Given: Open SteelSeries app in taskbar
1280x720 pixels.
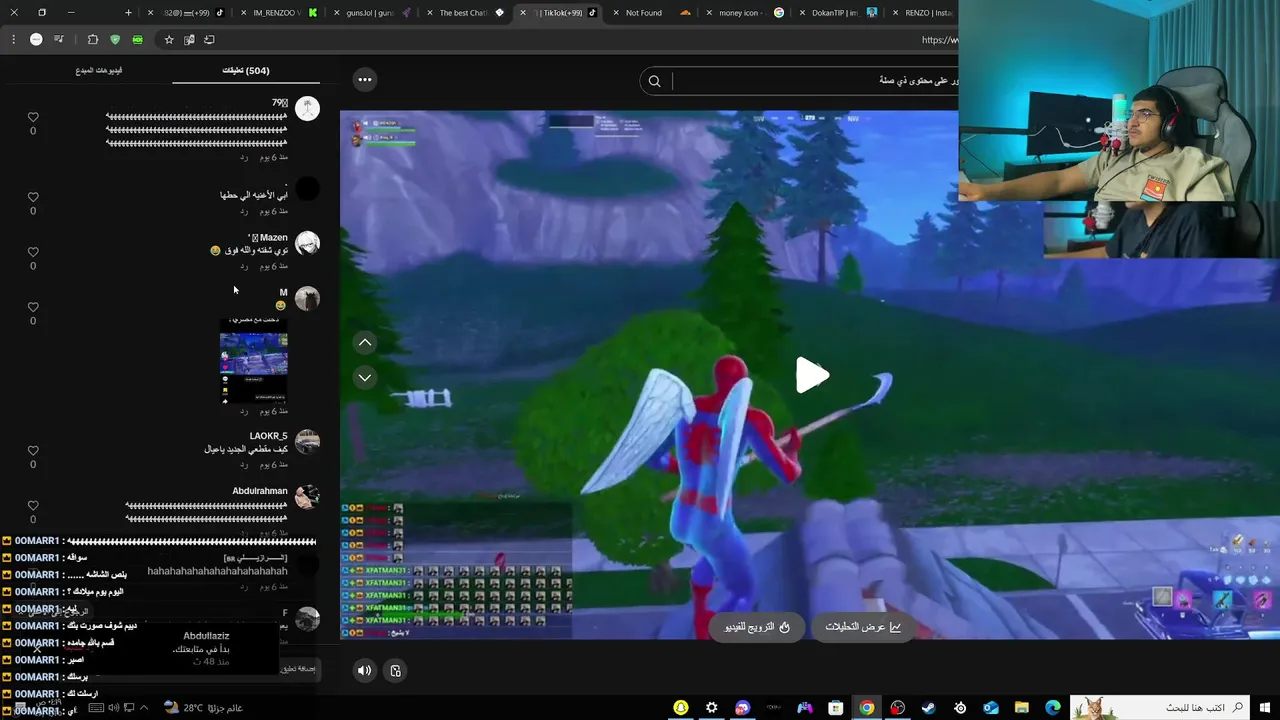Looking at the screenshot, I should [960, 708].
